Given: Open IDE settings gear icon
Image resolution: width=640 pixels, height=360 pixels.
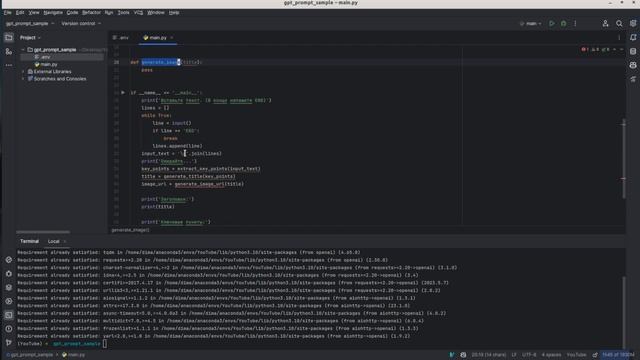Looking at the screenshot, I should tap(633, 24).
